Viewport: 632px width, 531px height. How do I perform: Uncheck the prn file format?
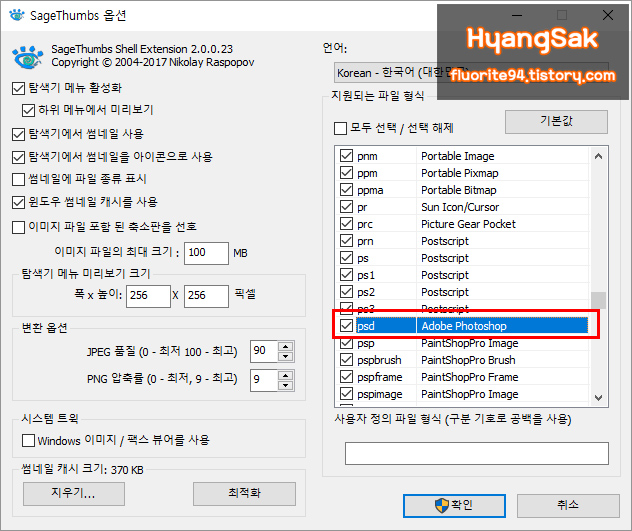click(x=346, y=241)
